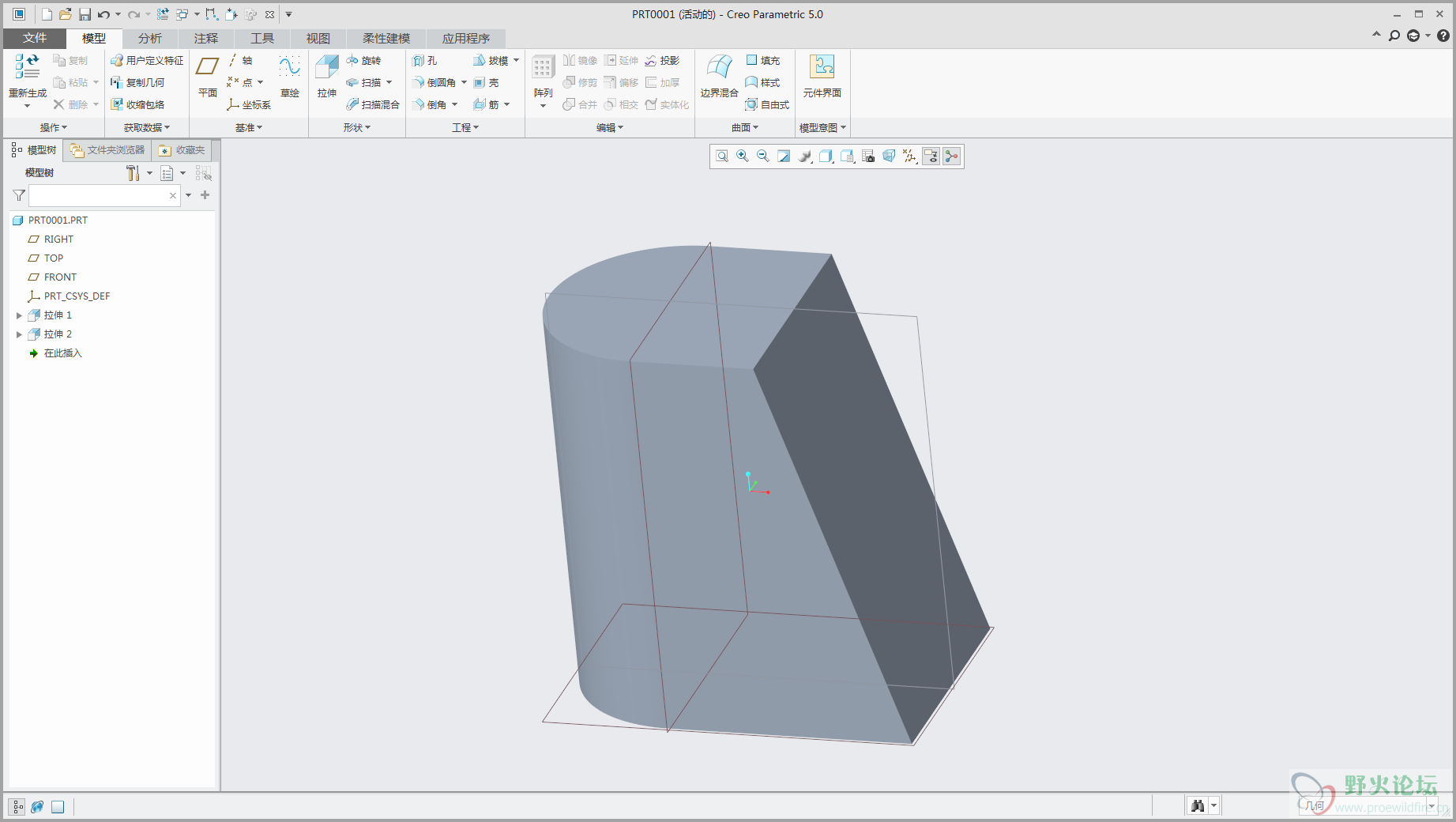Toggle tree display icon at the status bar
1456x822 pixels.
(x=17, y=807)
